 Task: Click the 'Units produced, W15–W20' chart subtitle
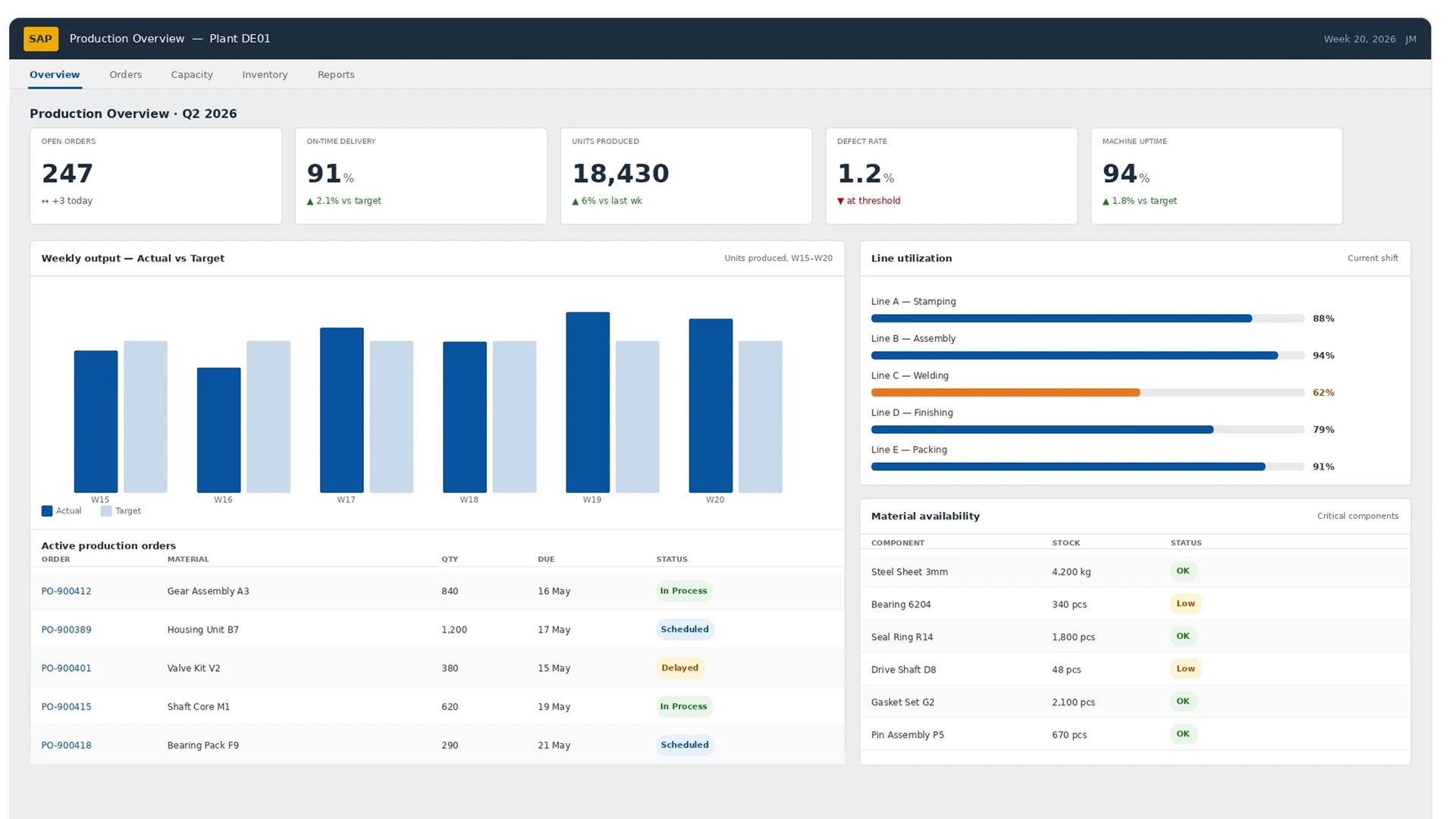778,259
